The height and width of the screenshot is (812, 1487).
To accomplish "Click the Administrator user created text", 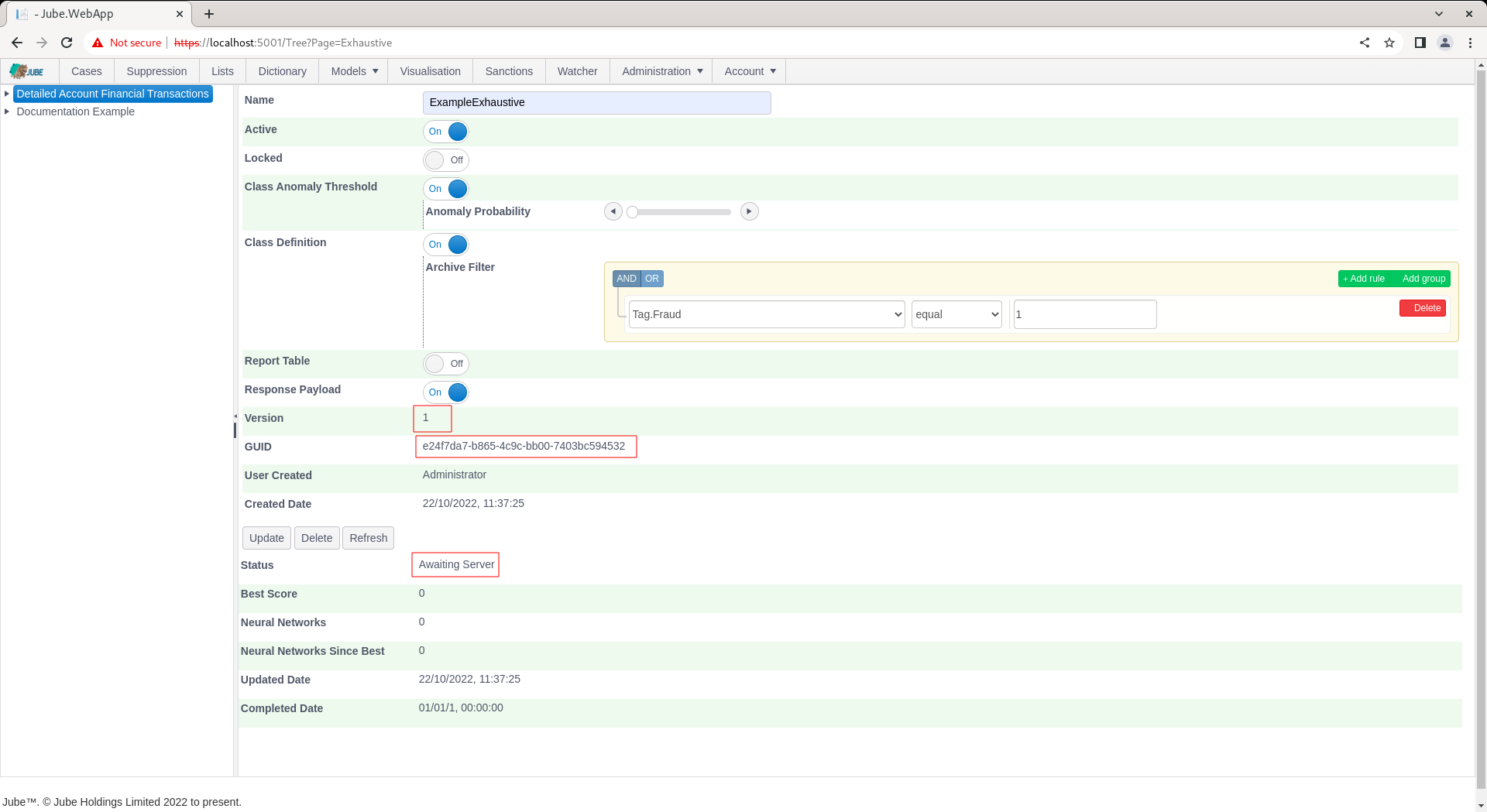I will click(455, 475).
